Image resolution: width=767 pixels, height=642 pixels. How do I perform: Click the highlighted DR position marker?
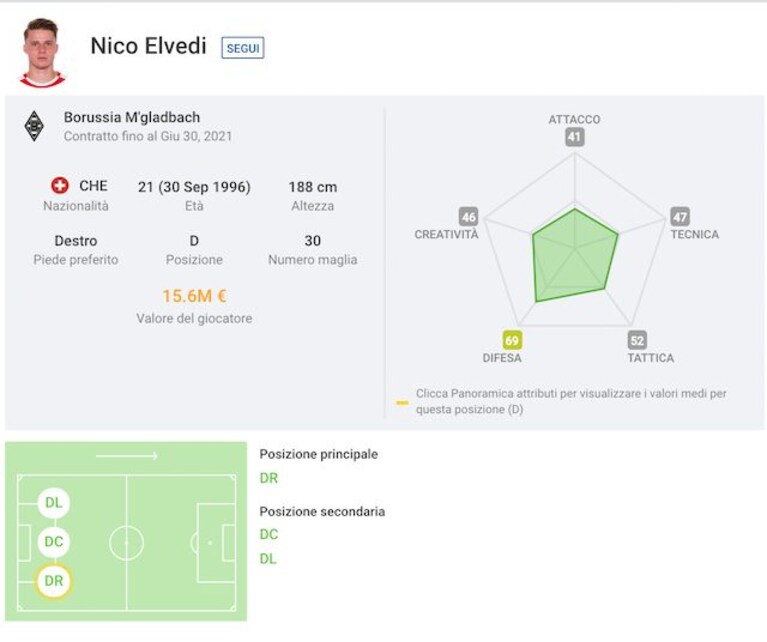[54, 581]
